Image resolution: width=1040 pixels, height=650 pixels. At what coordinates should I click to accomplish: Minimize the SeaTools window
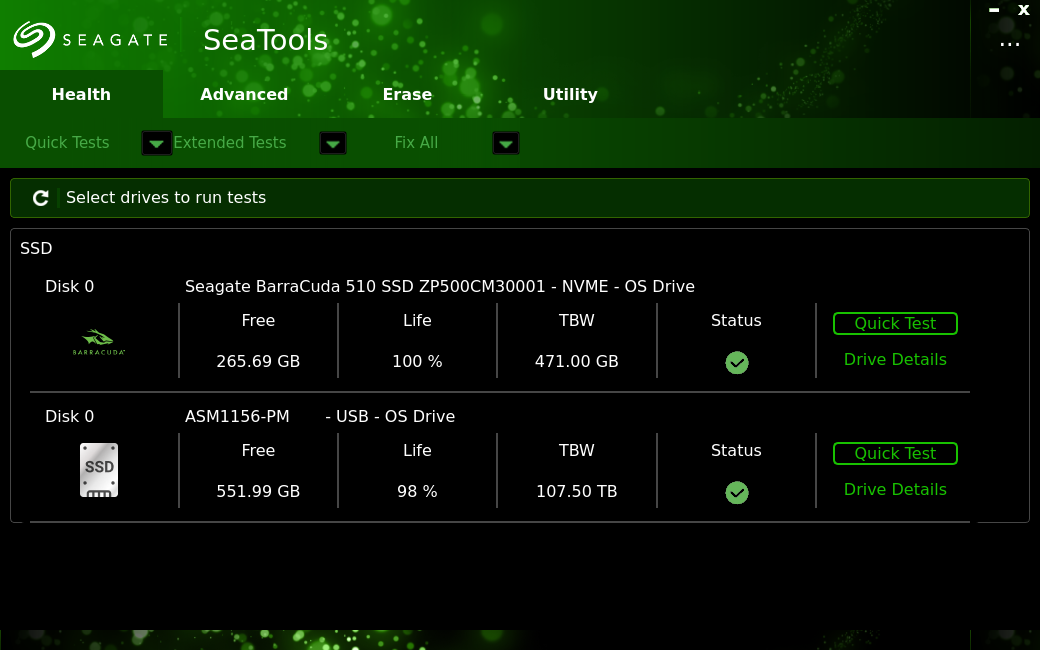coord(994,10)
